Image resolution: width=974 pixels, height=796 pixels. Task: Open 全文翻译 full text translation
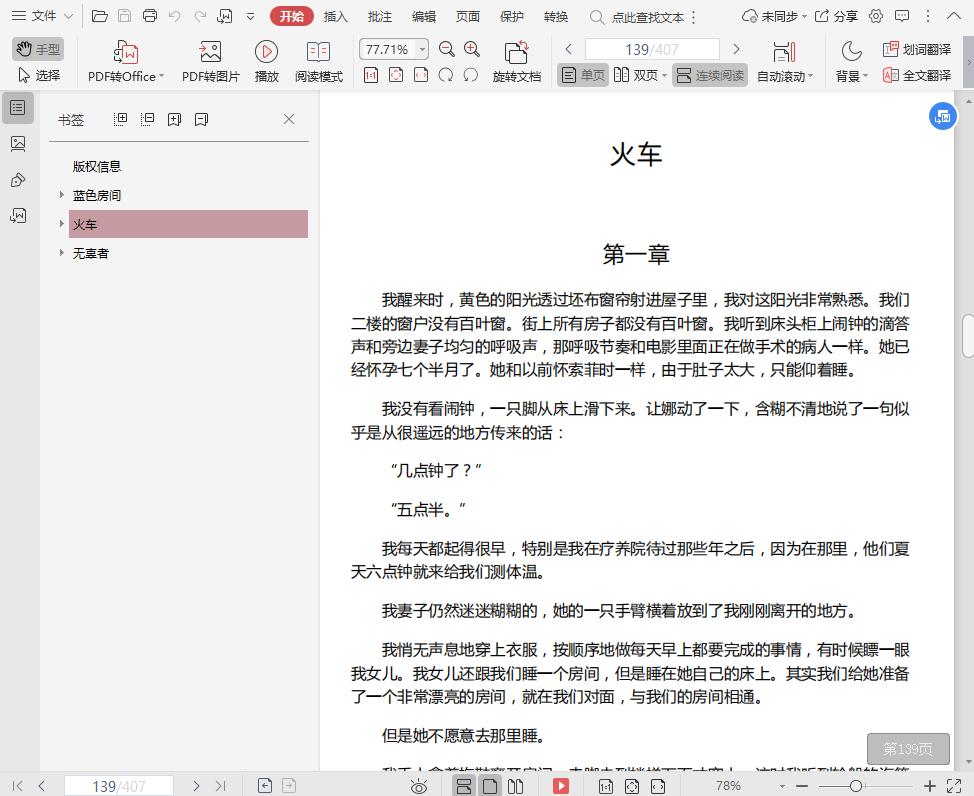(x=917, y=75)
